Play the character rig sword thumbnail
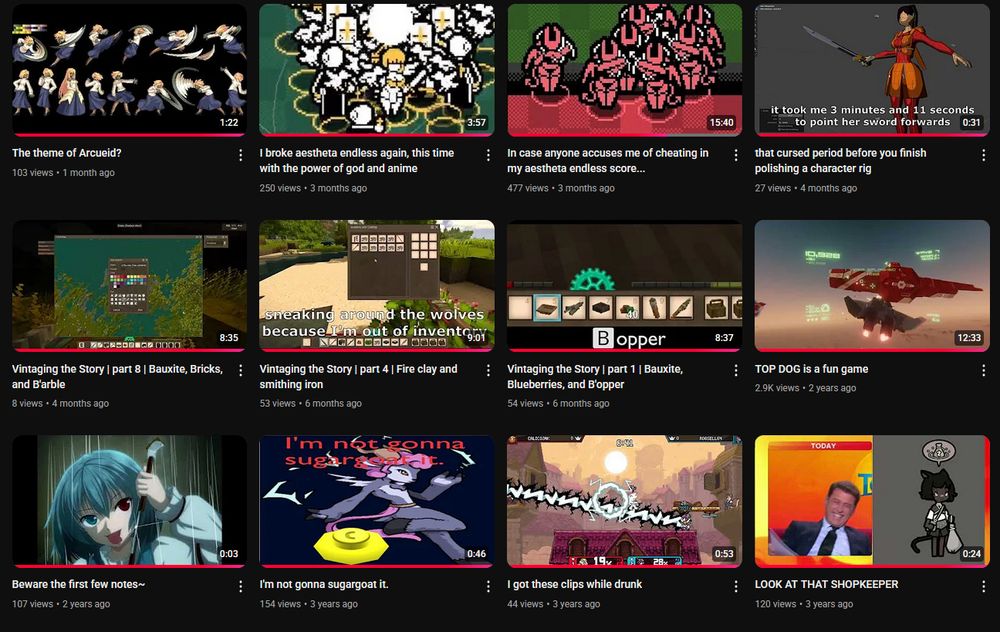 [x=872, y=70]
